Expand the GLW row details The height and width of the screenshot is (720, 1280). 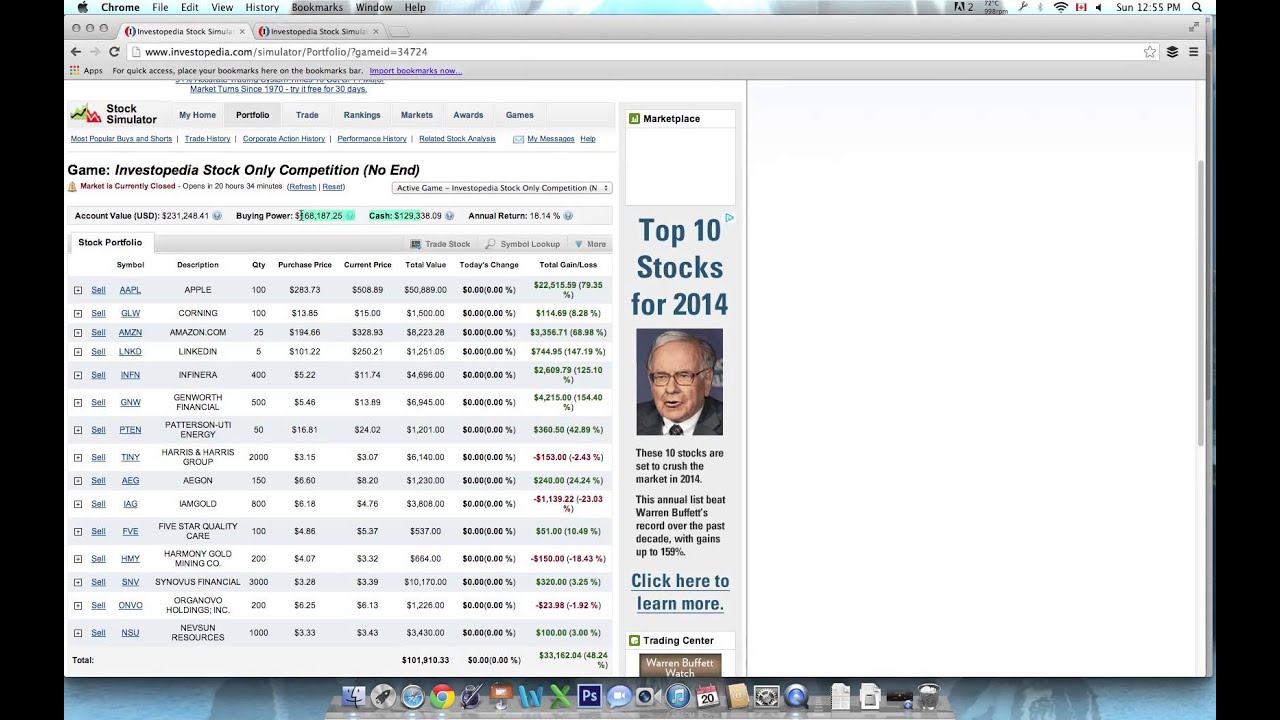tap(77, 313)
